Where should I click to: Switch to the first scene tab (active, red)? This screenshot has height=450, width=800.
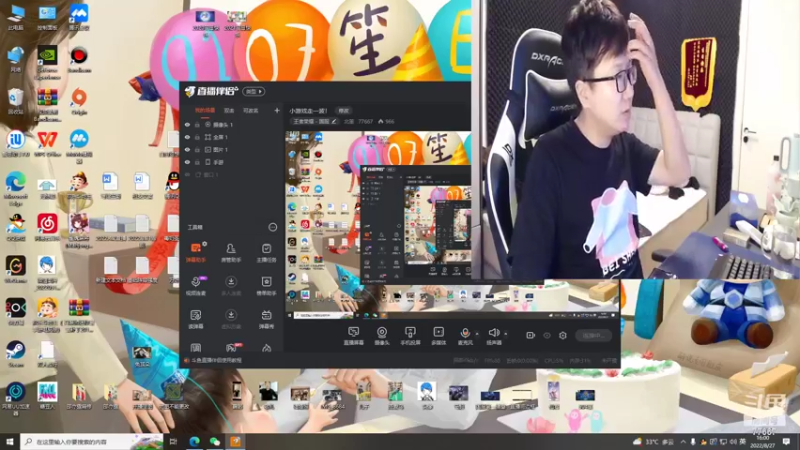[205, 111]
